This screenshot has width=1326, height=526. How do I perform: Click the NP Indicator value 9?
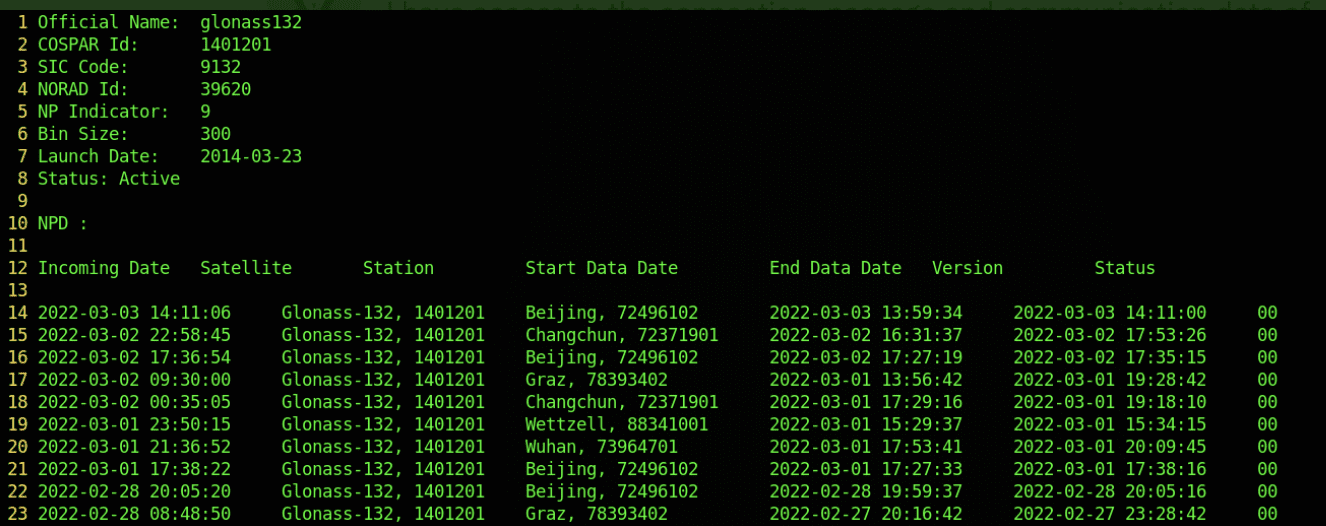click(x=205, y=112)
